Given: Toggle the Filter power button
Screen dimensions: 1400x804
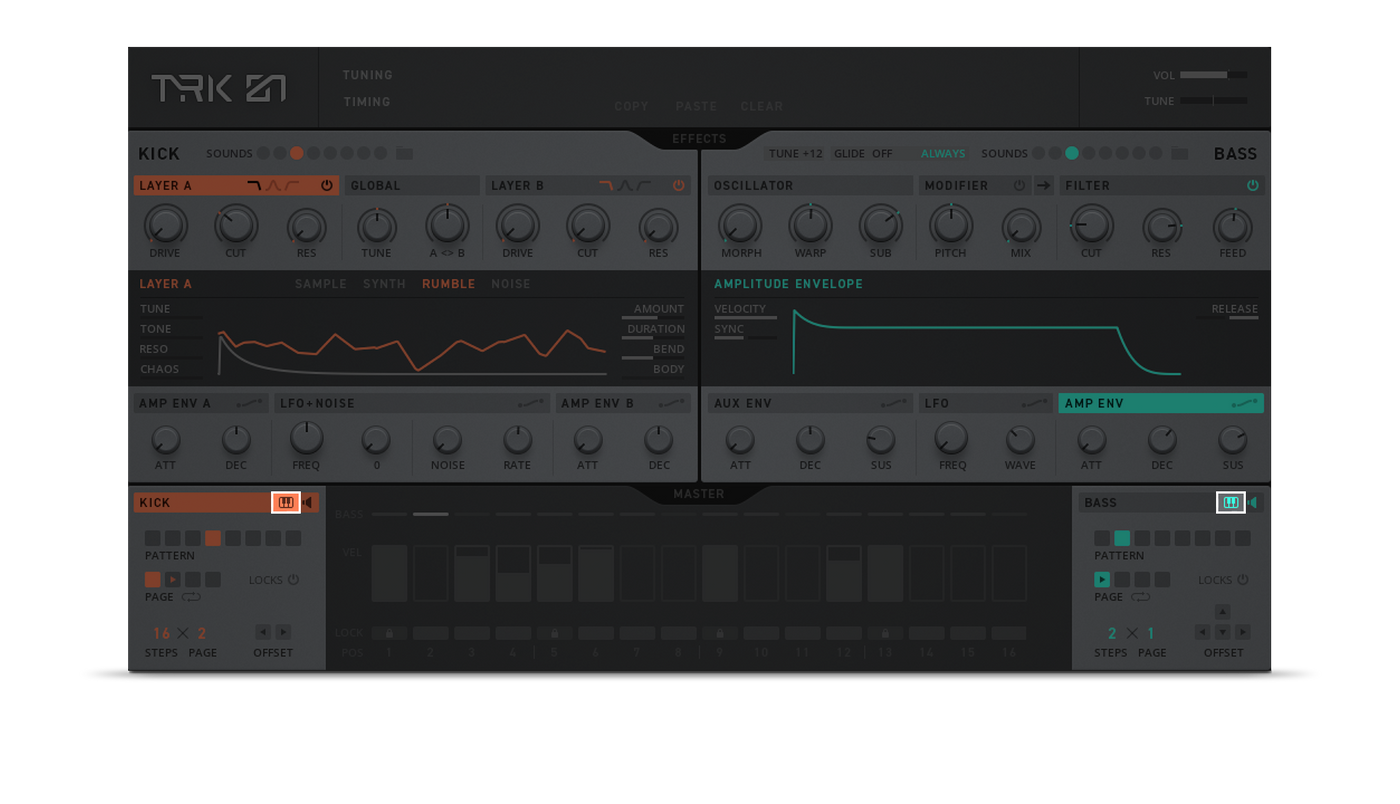Looking at the screenshot, I should click(1252, 186).
